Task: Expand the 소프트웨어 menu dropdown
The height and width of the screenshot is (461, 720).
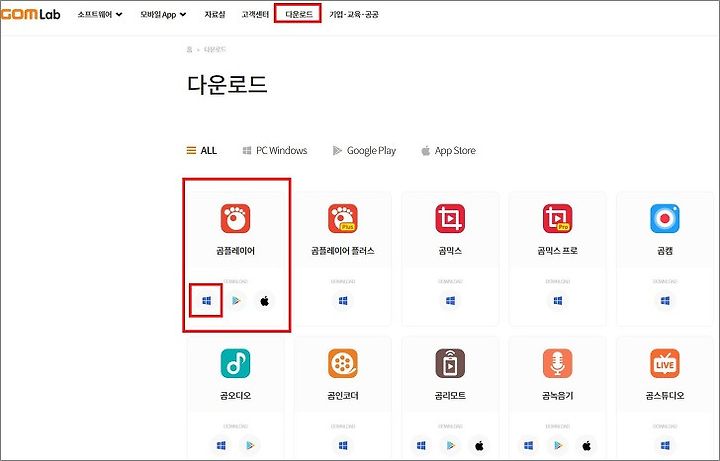Action: pyautogui.click(x=100, y=14)
